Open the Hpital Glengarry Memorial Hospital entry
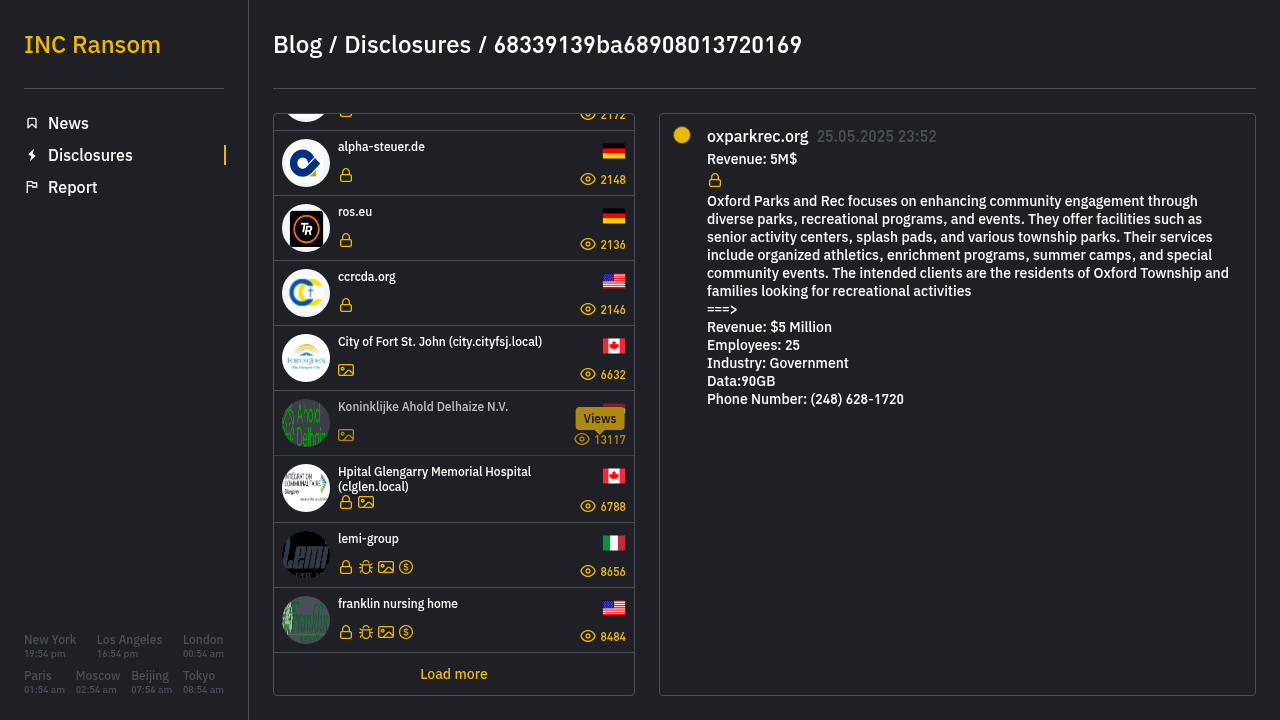Image resolution: width=1280 pixels, height=720 pixels. 454,489
